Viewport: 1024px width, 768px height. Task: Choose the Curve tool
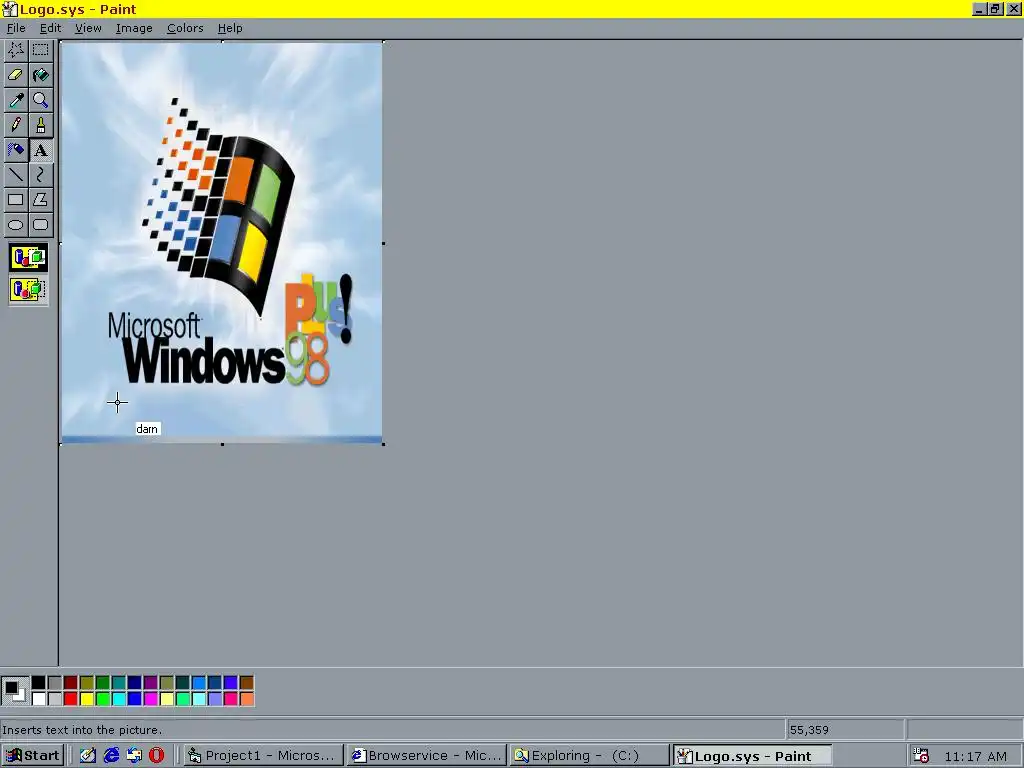[40, 175]
